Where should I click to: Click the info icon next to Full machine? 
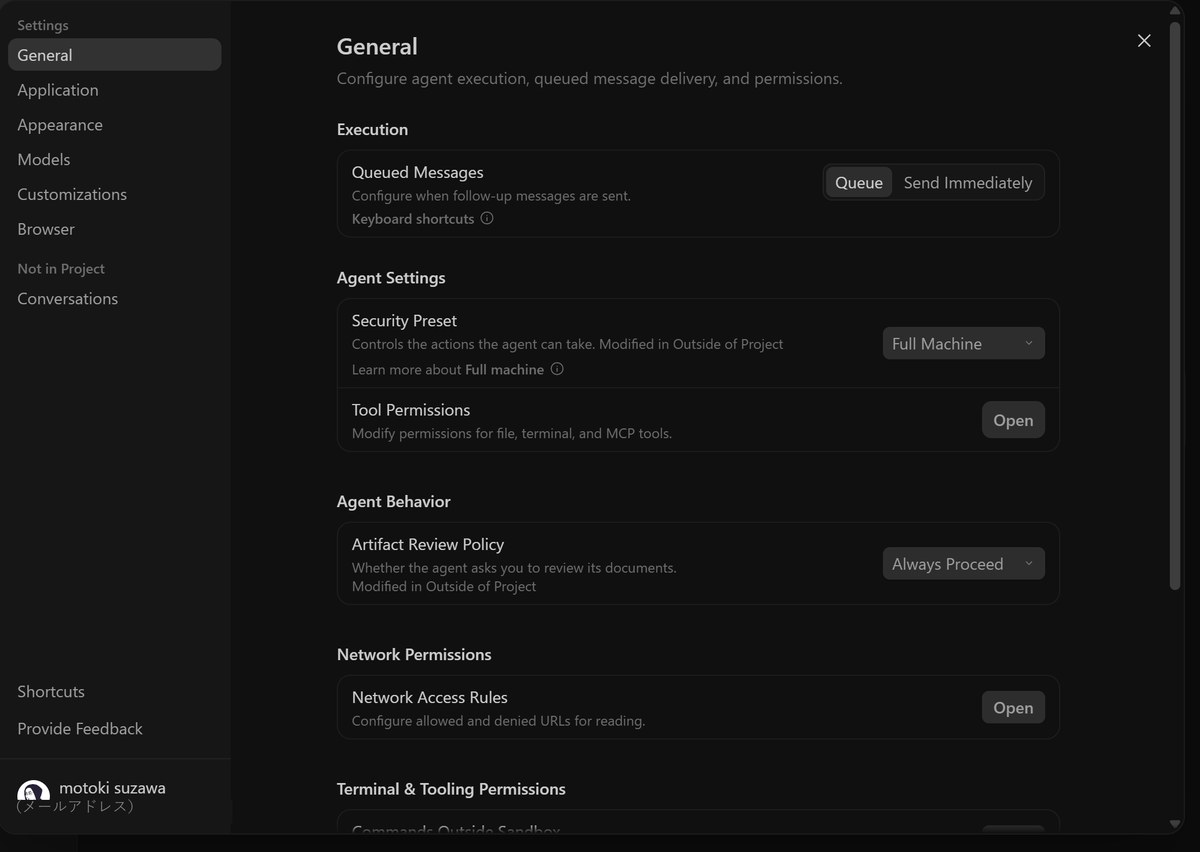coord(557,369)
